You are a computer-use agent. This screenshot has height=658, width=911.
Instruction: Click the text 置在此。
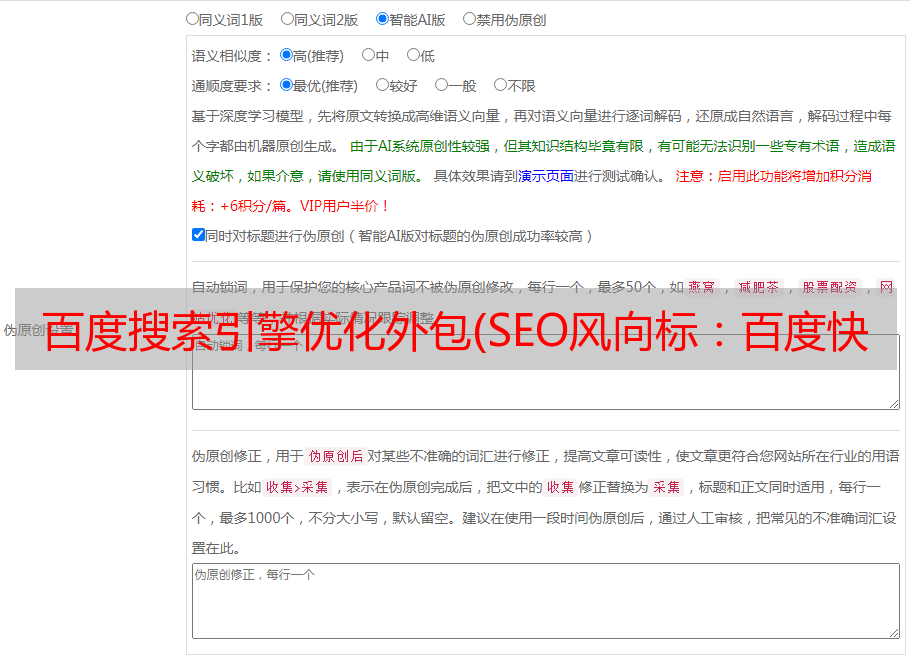[216, 548]
